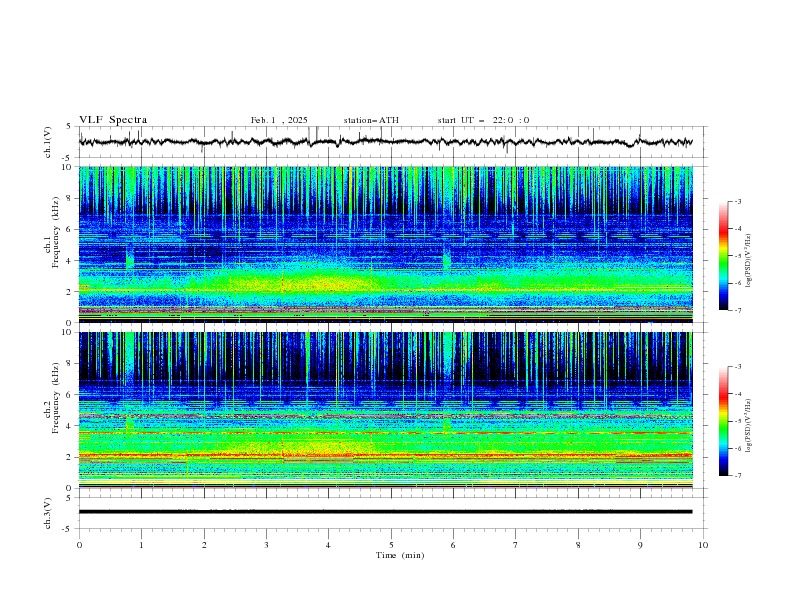The image size is (792, 612).
Task: Click the "5" tick on the time axis
Action: point(391,545)
